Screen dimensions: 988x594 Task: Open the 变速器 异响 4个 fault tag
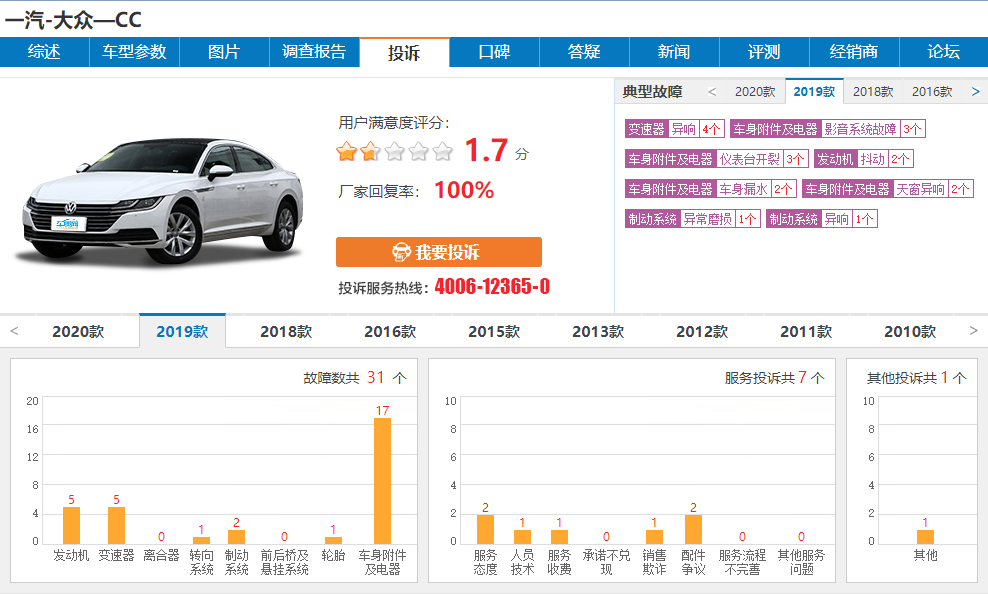[675, 129]
